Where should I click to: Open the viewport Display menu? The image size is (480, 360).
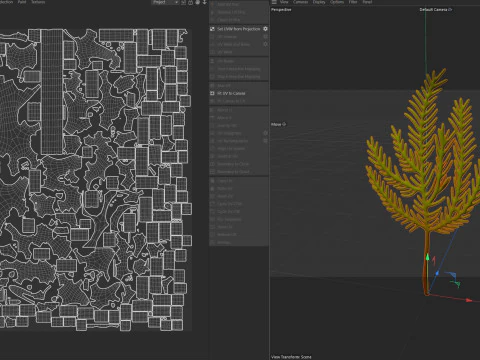pyautogui.click(x=319, y=2)
